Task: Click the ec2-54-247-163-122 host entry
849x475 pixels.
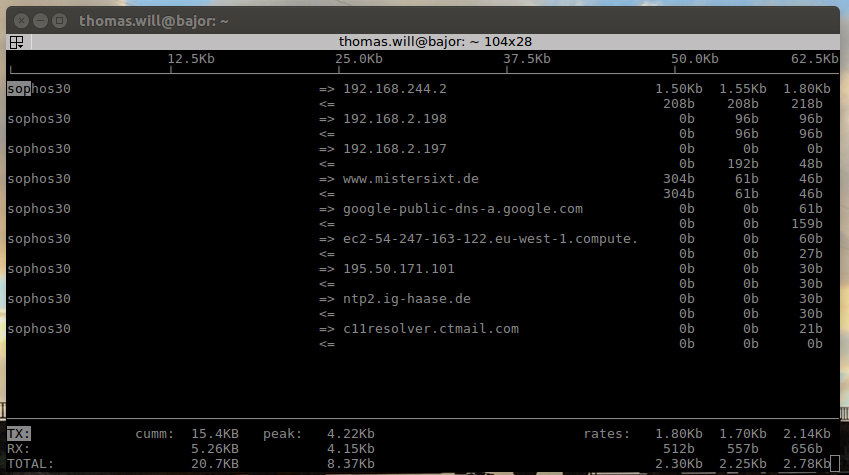Action: [490, 239]
